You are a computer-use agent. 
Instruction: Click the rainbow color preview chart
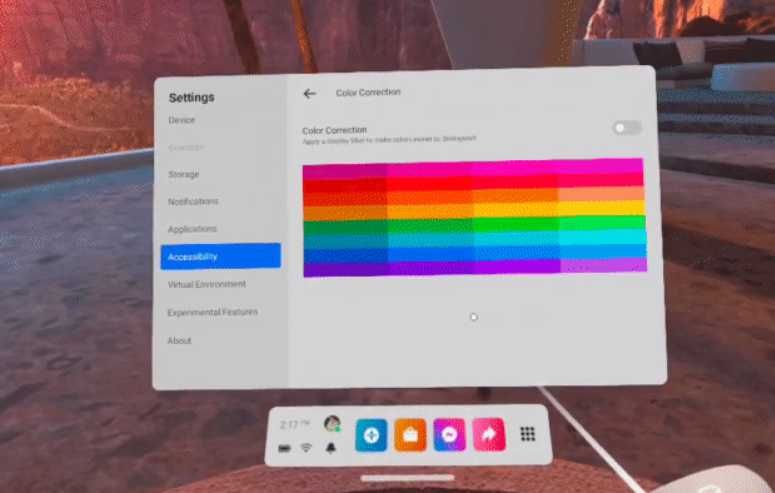point(474,217)
